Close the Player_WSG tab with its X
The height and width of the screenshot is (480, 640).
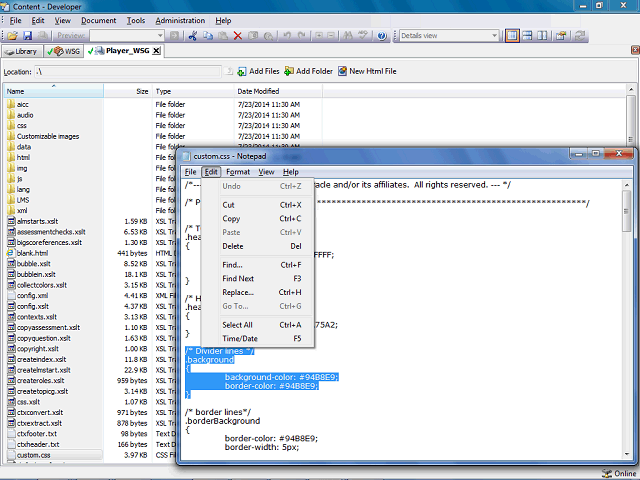click(156, 51)
